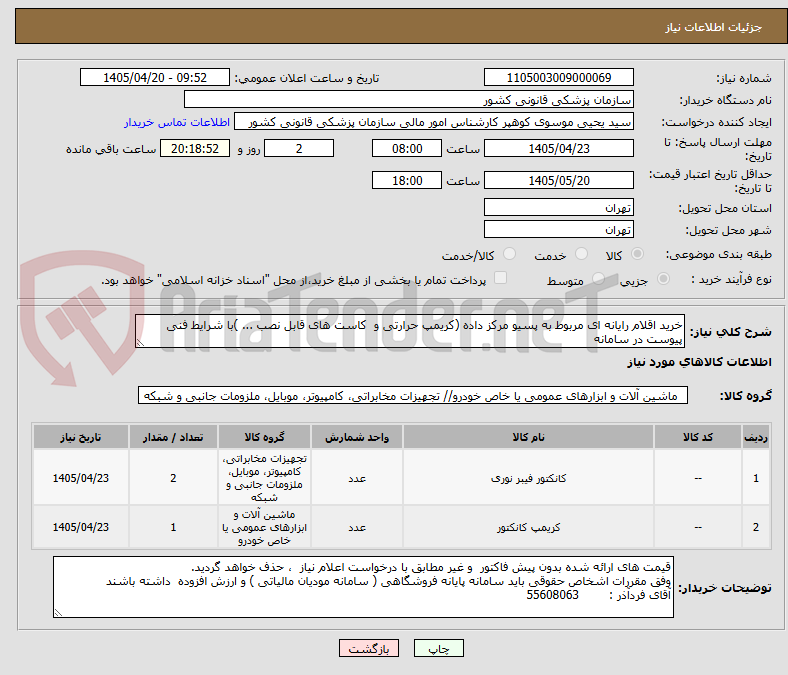
Task: Click the resize handle of buyer notes box
Action: [x=58, y=612]
